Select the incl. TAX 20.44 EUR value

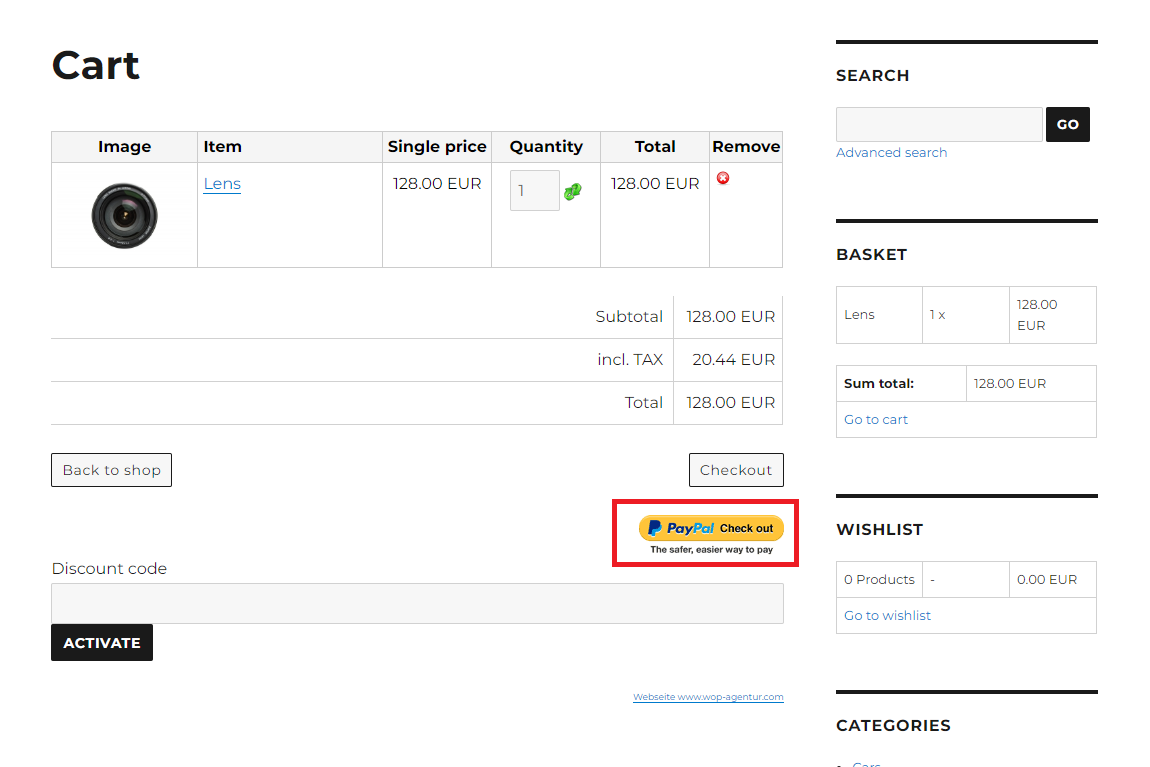[733, 359]
